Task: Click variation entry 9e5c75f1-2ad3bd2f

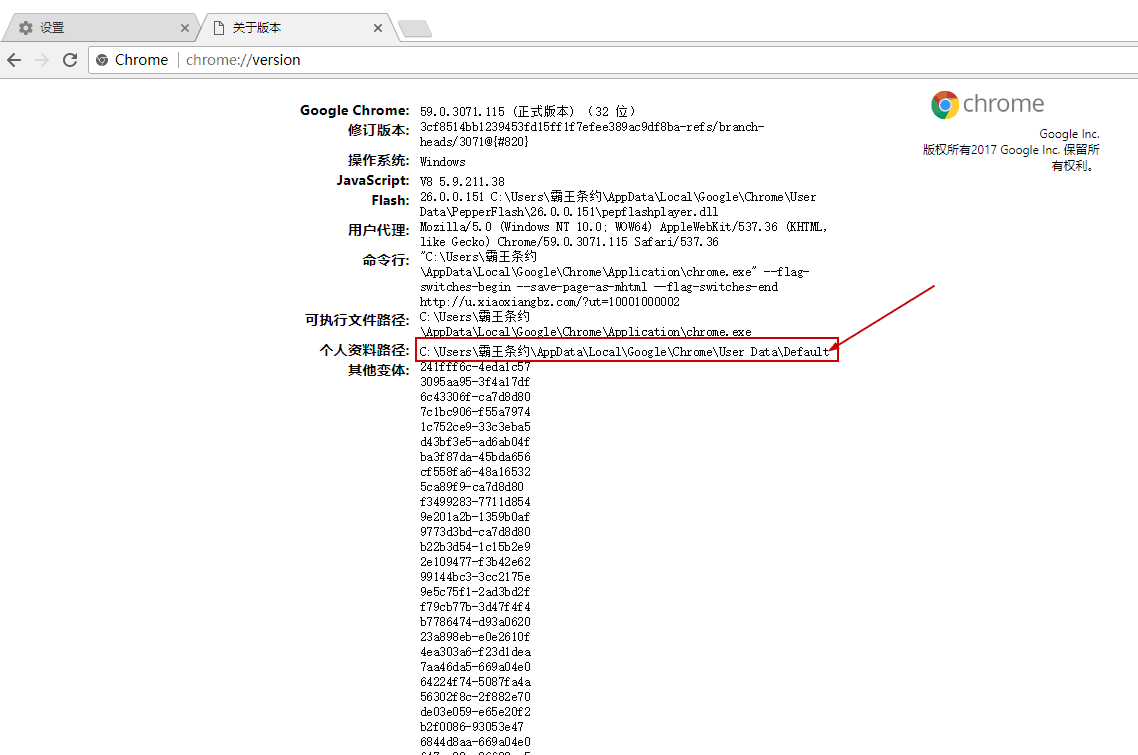Action: [x=475, y=592]
